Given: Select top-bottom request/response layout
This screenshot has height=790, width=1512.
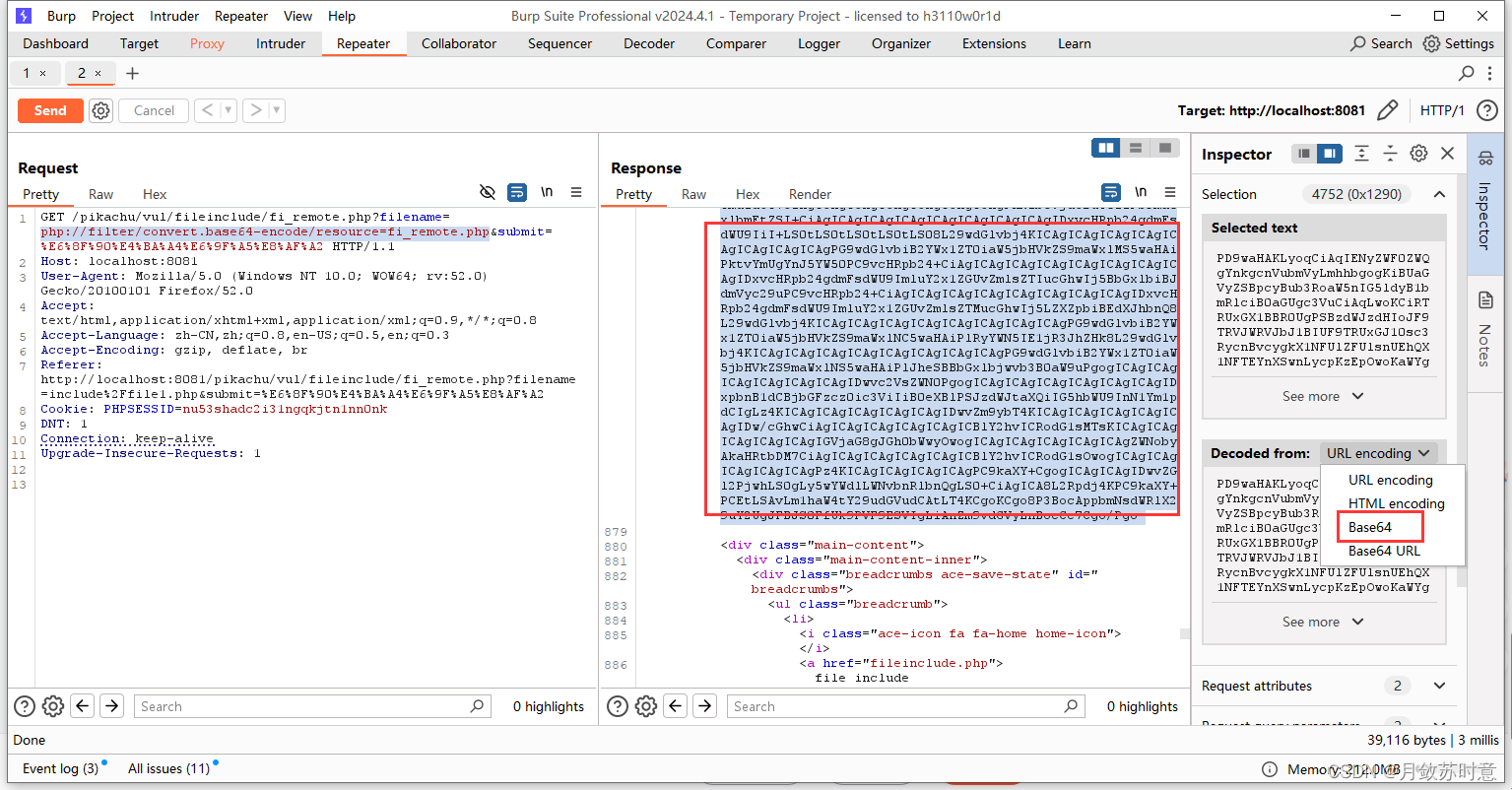Looking at the screenshot, I should click(x=1136, y=148).
